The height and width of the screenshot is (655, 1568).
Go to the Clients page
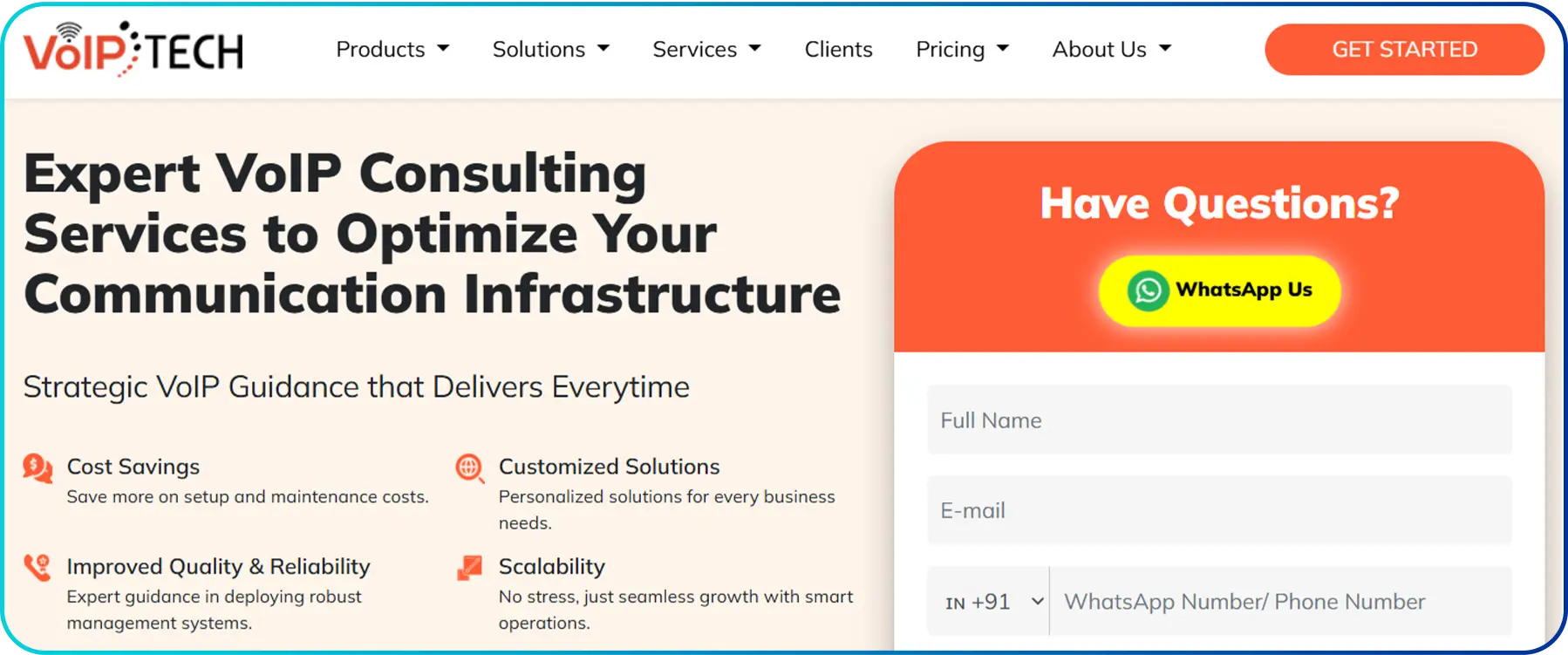pos(838,50)
